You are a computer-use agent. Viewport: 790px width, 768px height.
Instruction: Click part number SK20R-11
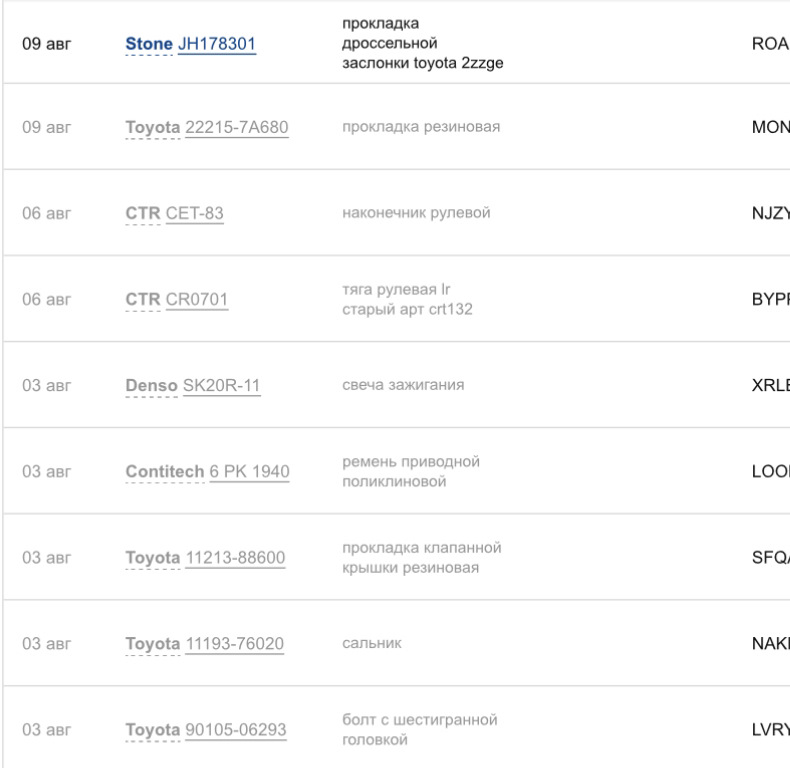pos(222,385)
